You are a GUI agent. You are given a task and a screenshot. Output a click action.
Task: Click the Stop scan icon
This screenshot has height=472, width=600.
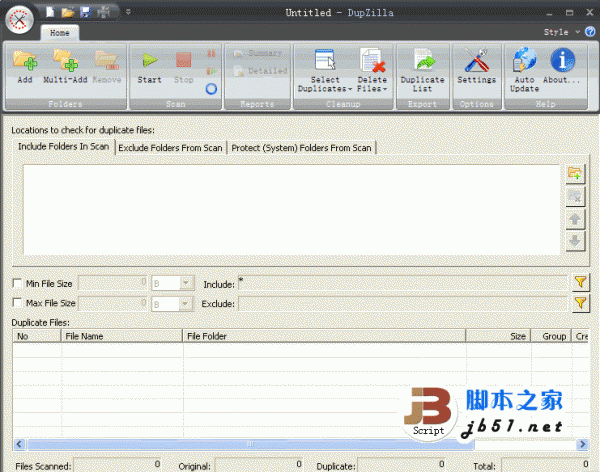[x=184, y=66]
